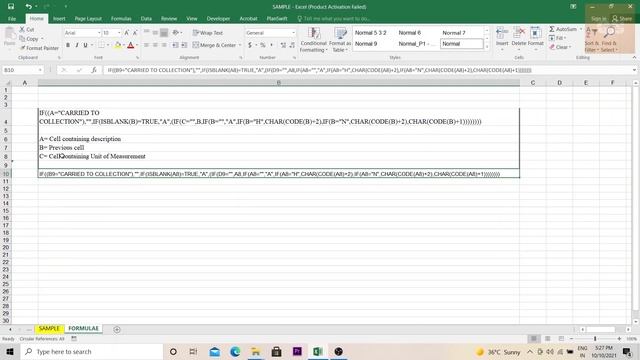Toggle Wrap Text
The image size is (640, 360).
click(x=207, y=33)
